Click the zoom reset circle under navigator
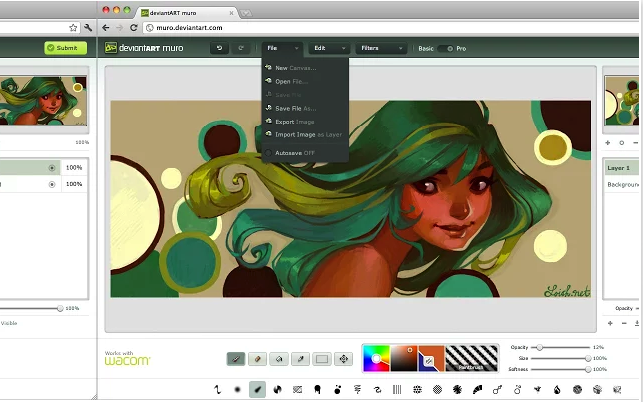Viewport: 643px width, 402px height. 622,143
